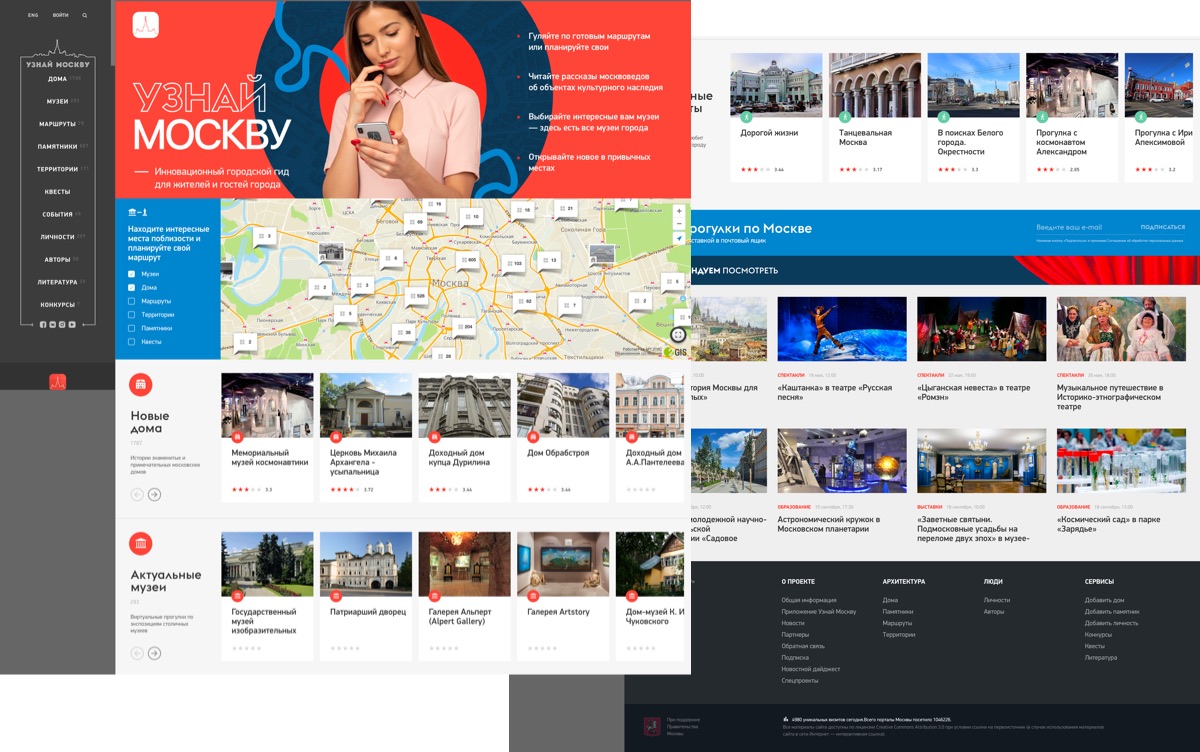Click the white app logo in banner
Screen dimensions: 1200x752
146,25
